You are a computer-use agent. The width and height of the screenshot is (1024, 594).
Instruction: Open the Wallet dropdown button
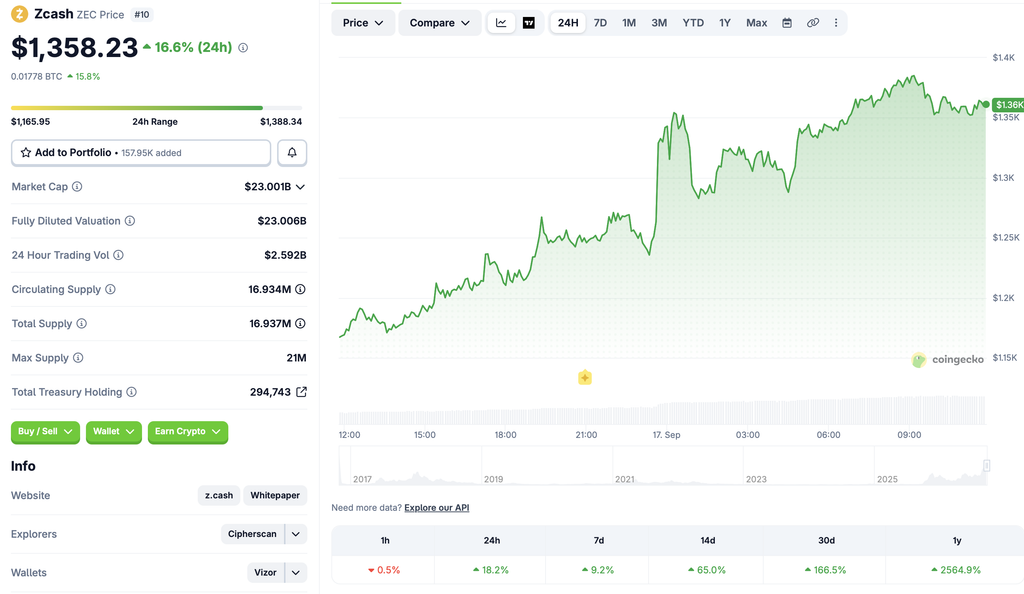[x=114, y=431]
